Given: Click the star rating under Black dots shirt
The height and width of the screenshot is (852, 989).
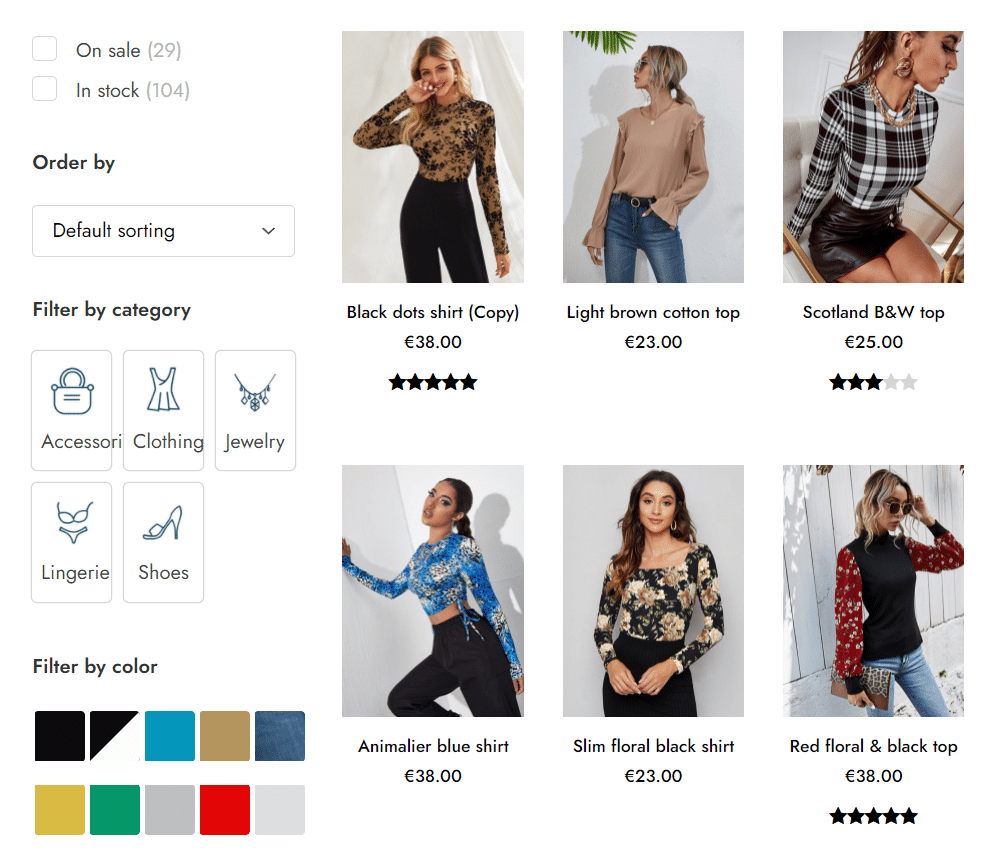Looking at the screenshot, I should [432, 381].
